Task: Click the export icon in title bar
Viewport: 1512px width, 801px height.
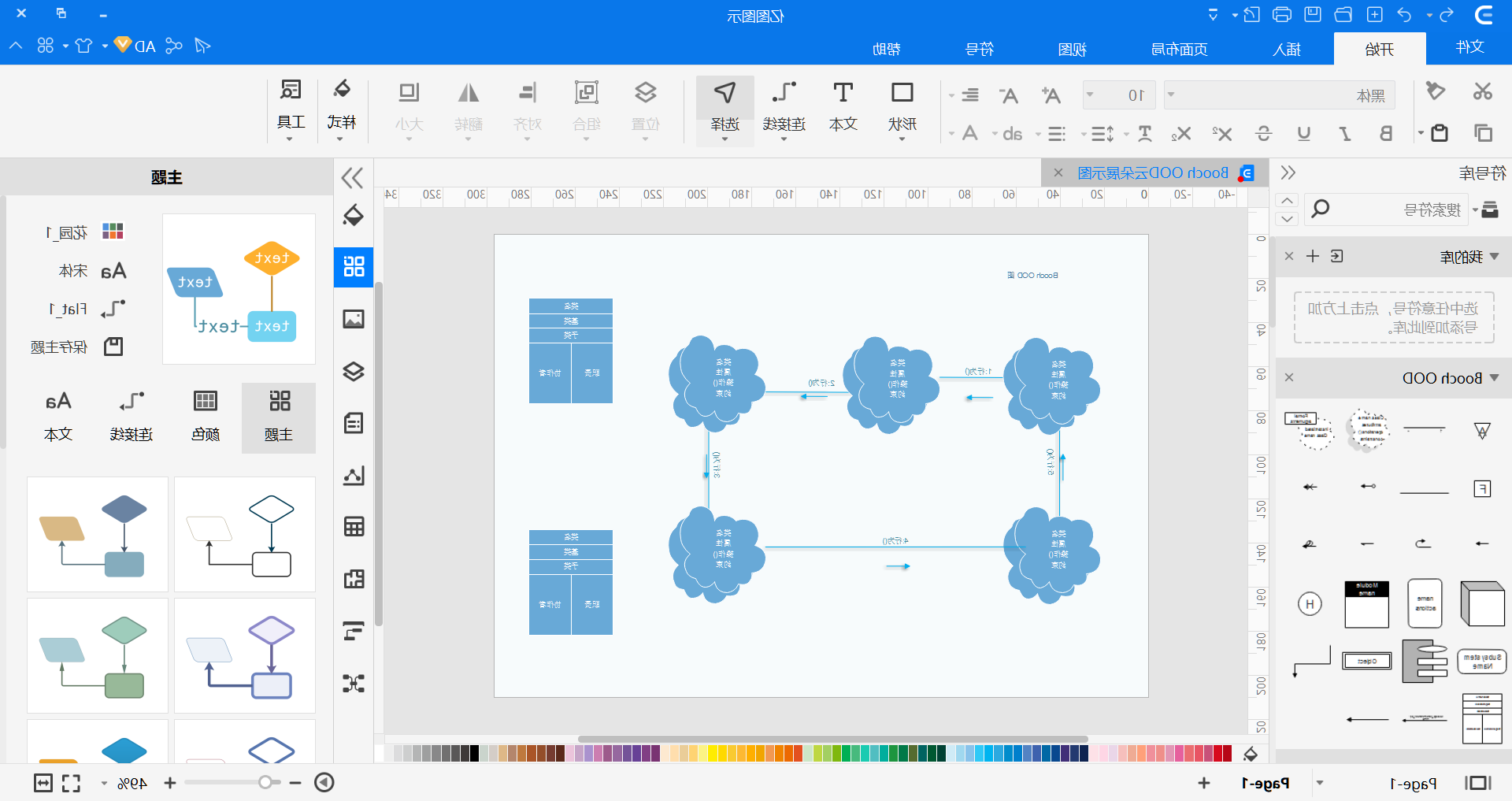Action: tap(1251, 14)
